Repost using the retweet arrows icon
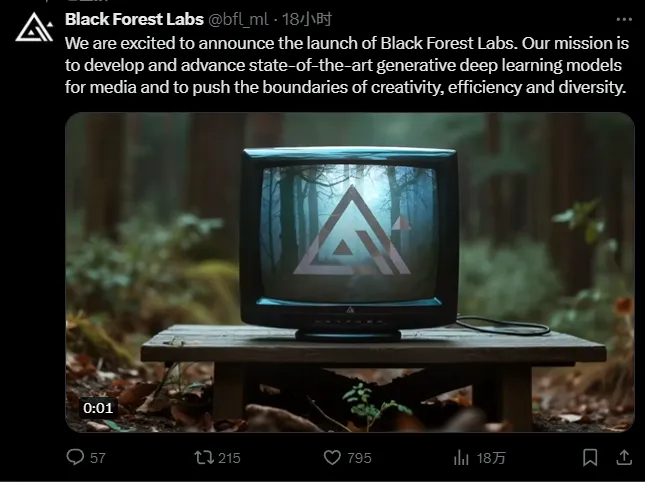Viewport: 645px width, 482px height. (x=204, y=457)
